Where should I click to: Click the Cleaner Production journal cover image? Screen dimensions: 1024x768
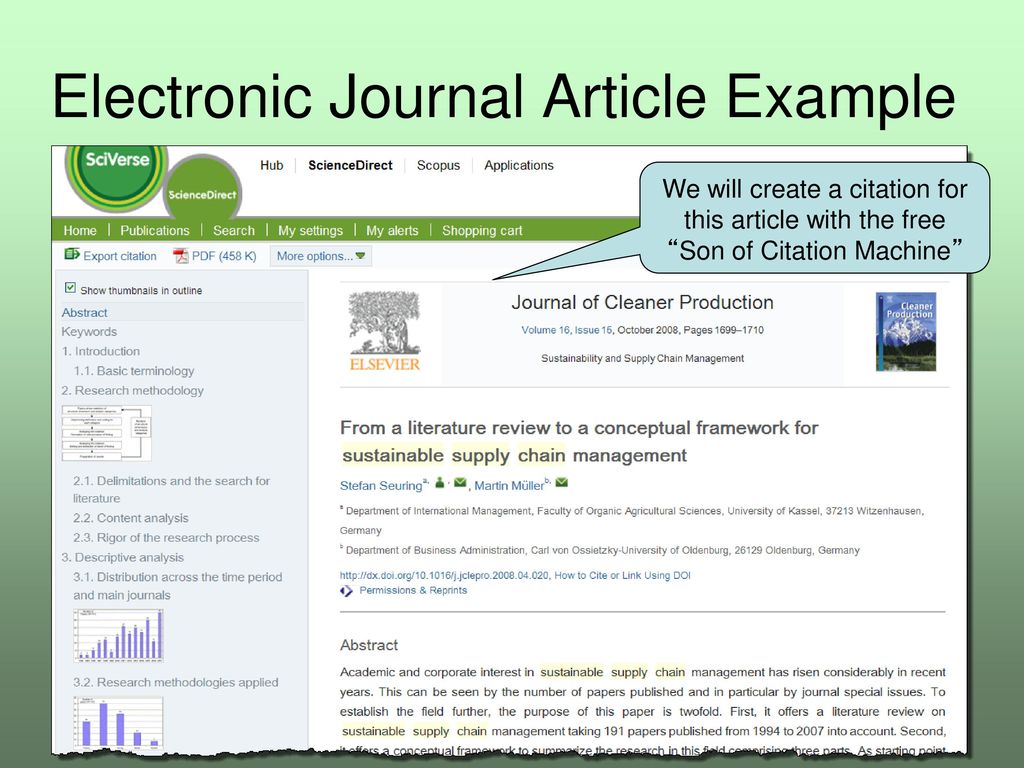(x=906, y=332)
